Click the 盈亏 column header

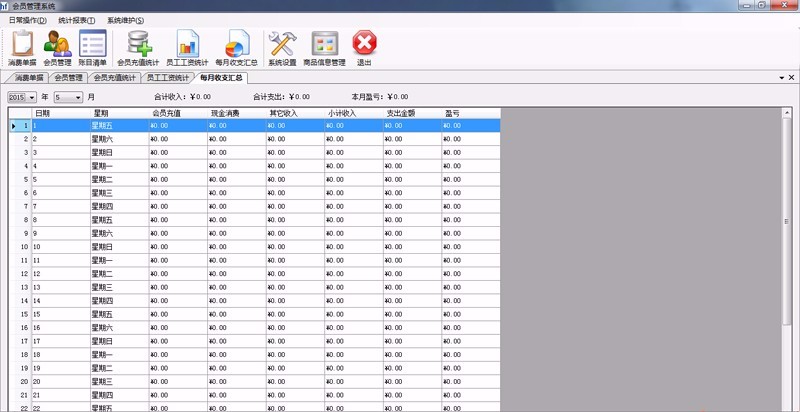point(471,113)
